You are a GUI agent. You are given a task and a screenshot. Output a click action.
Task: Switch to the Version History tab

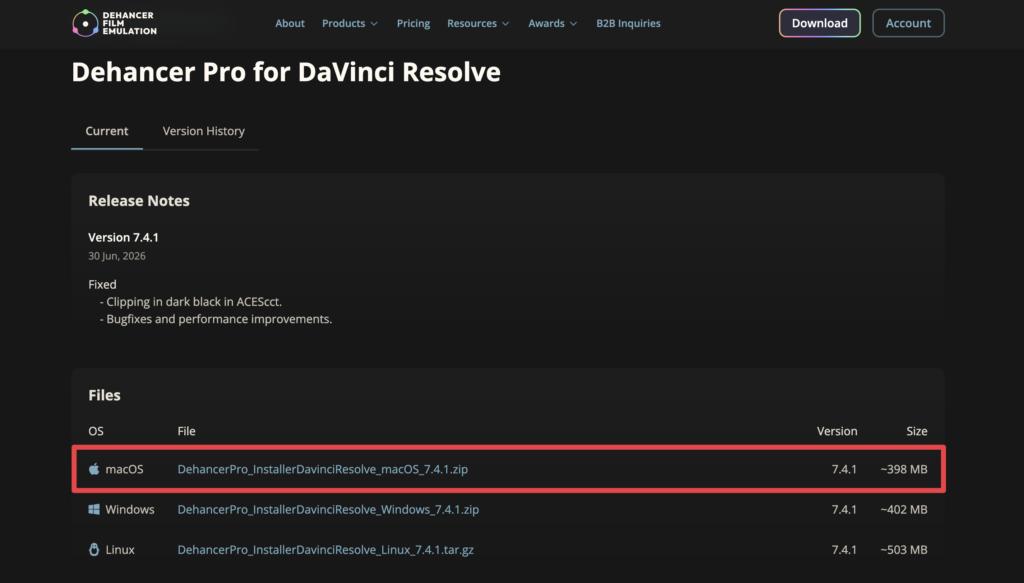tap(204, 131)
